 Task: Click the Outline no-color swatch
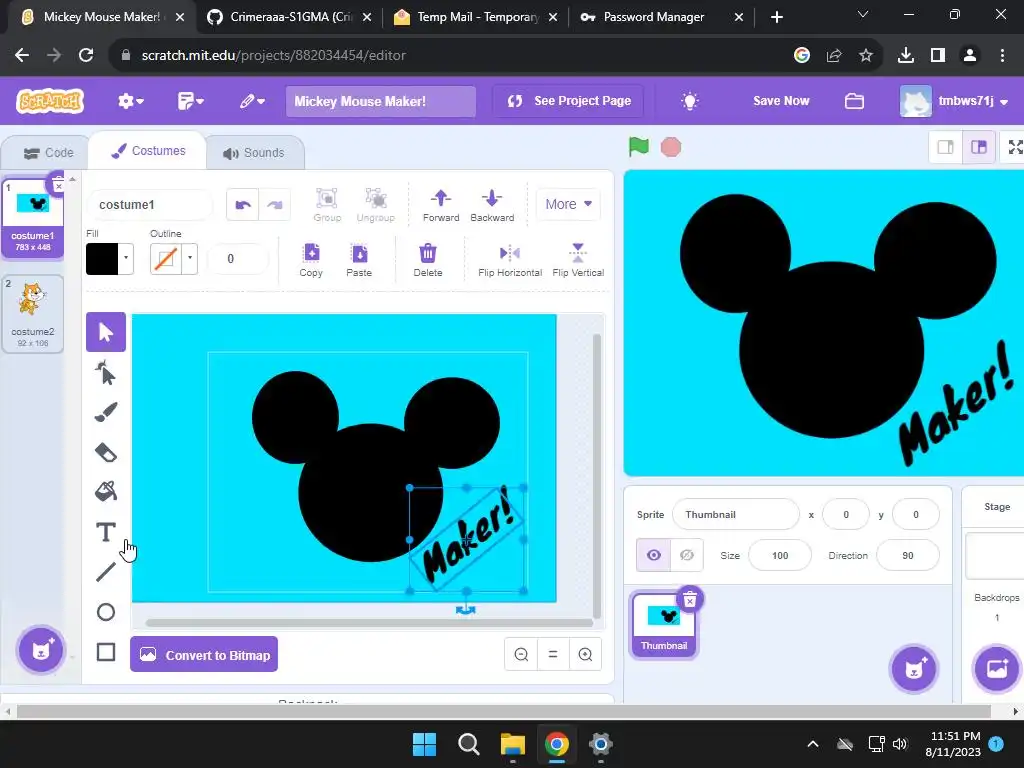[x=166, y=259]
